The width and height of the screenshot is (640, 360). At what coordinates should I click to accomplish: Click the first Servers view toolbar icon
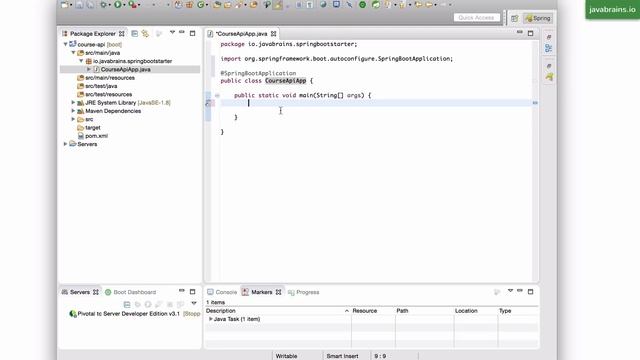[x=127, y=304]
